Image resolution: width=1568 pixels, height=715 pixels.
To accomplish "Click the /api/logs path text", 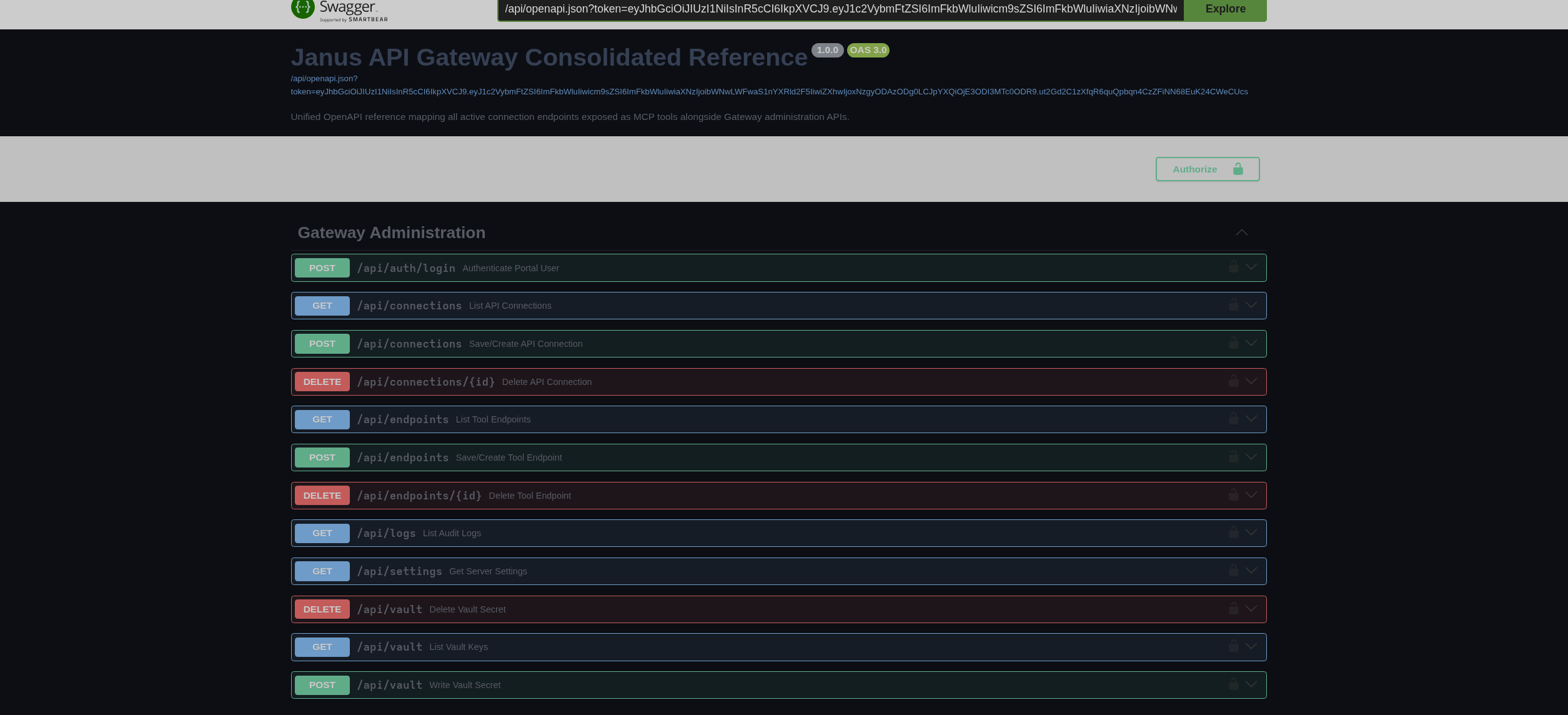I will pos(386,533).
